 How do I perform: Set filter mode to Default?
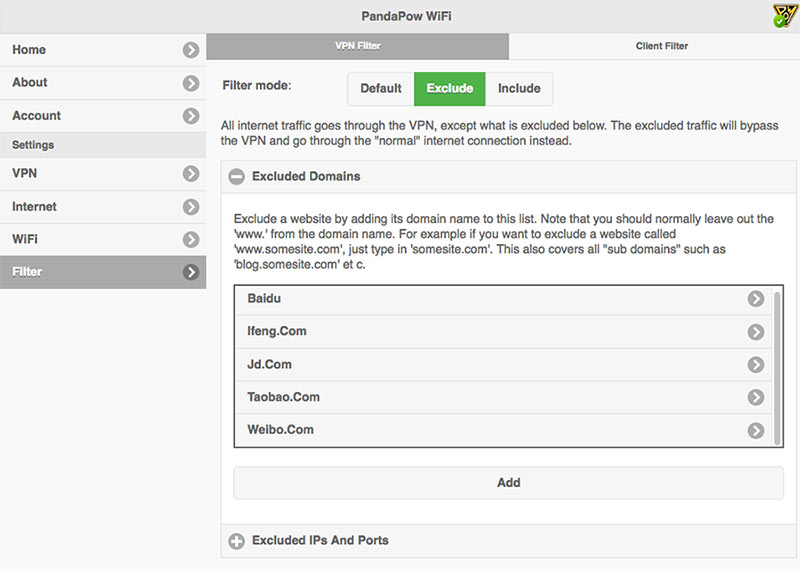tap(381, 89)
